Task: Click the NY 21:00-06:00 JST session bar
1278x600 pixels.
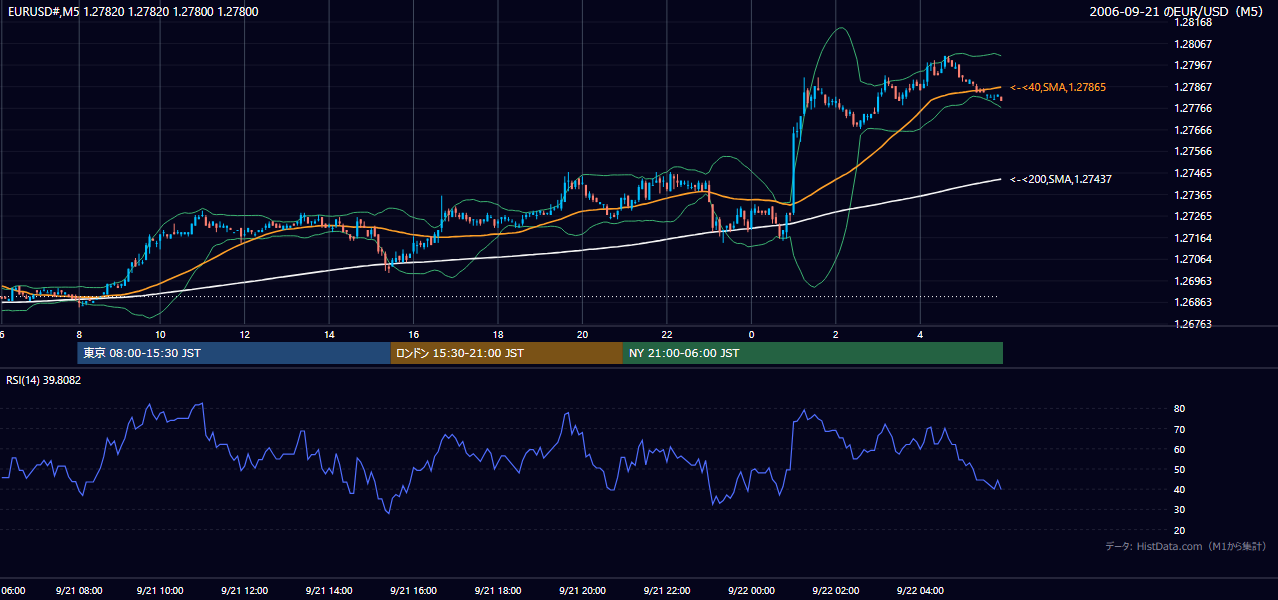Action: click(813, 353)
